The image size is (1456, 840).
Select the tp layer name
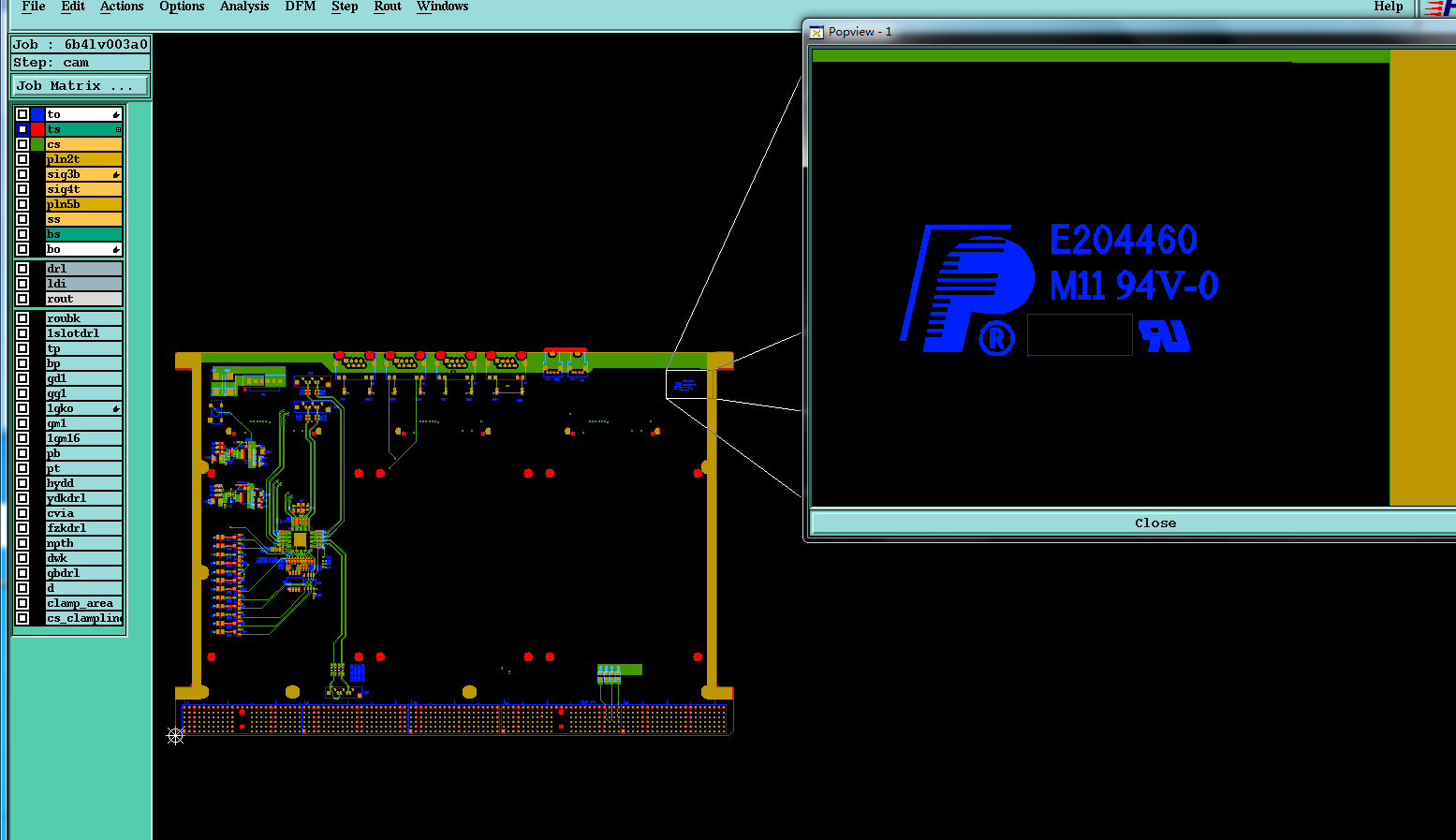click(84, 348)
